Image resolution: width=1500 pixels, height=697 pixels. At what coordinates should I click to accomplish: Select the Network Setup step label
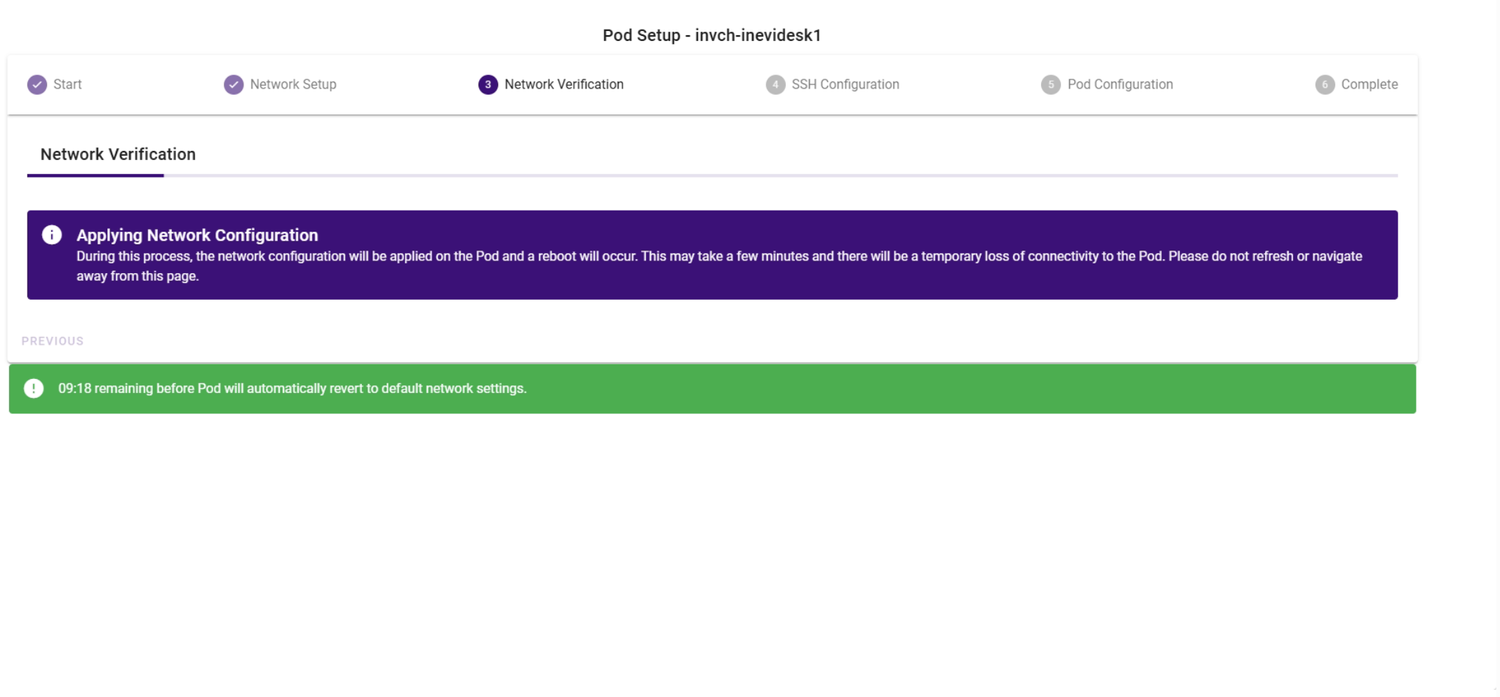pos(295,84)
